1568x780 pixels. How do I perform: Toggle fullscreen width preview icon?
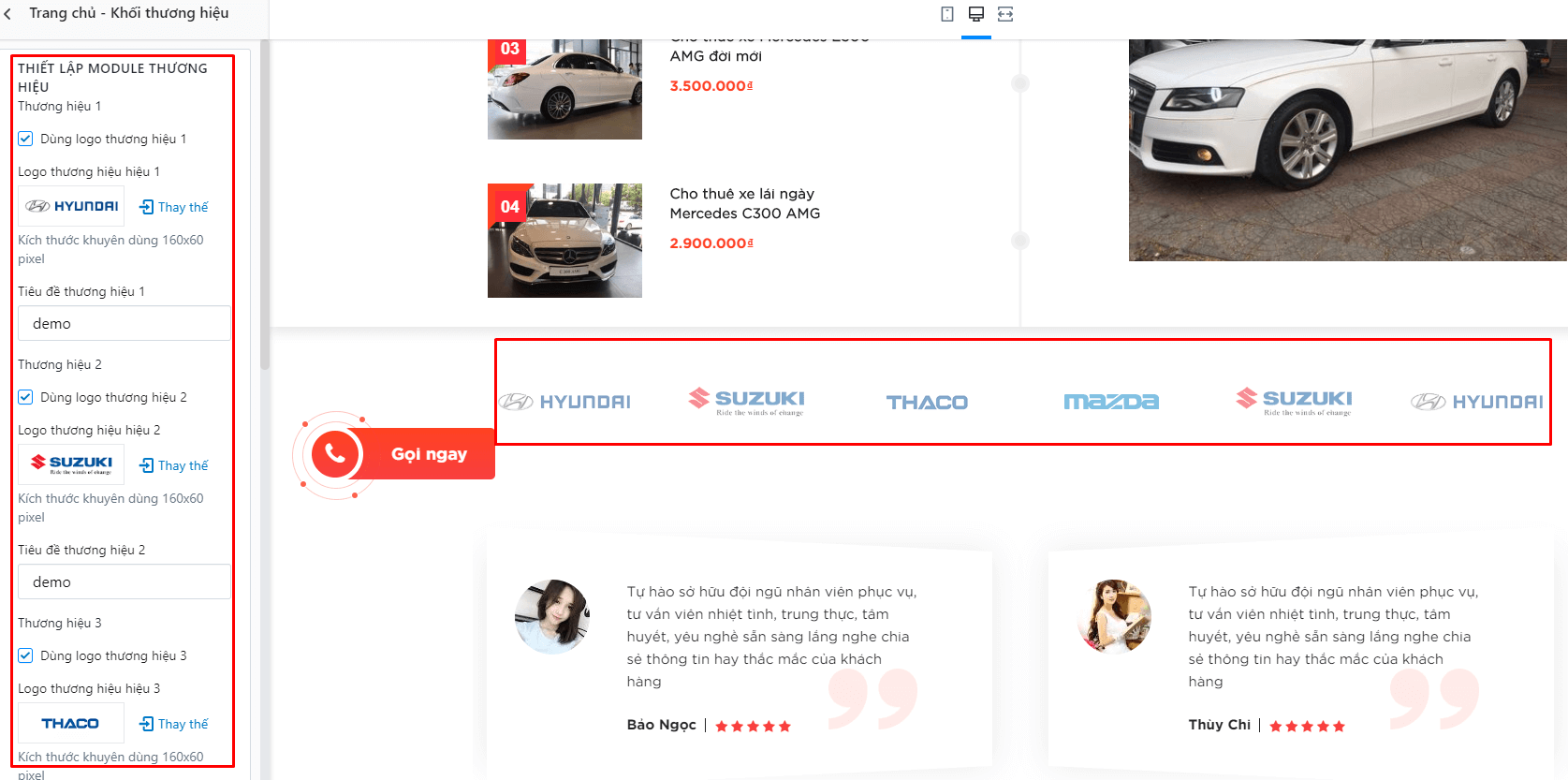pyautogui.click(x=1005, y=14)
